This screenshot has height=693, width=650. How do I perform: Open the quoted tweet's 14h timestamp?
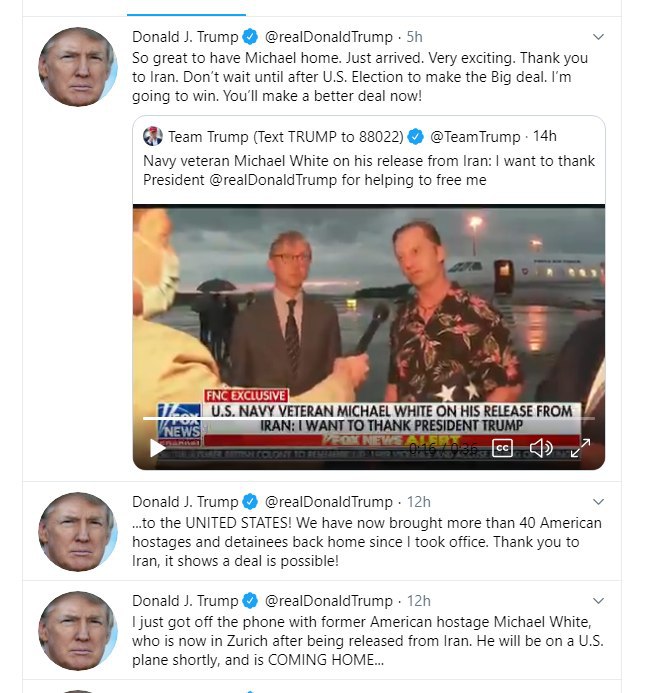[x=545, y=136]
